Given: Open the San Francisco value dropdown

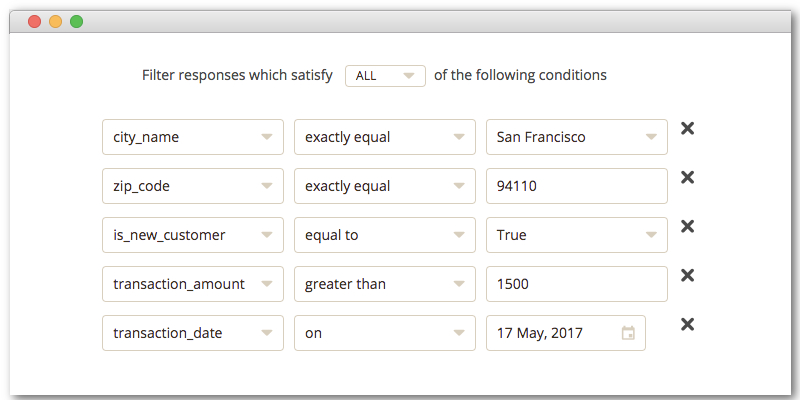Looking at the screenshot, I should tap(577, 137).
